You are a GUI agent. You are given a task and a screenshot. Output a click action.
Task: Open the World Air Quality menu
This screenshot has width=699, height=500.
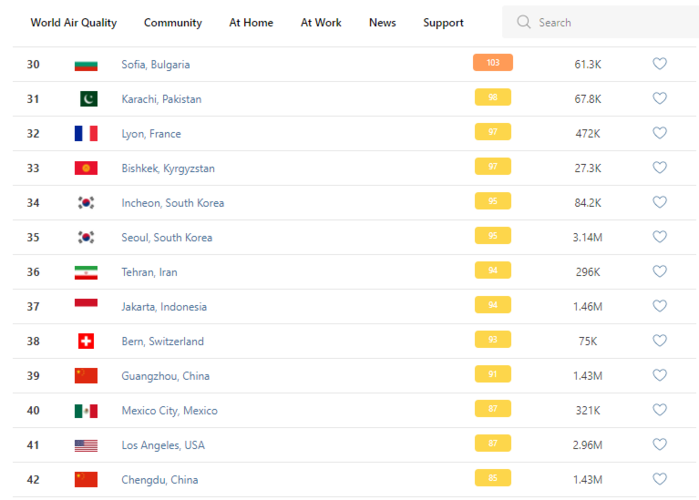(x=73, y=22)
